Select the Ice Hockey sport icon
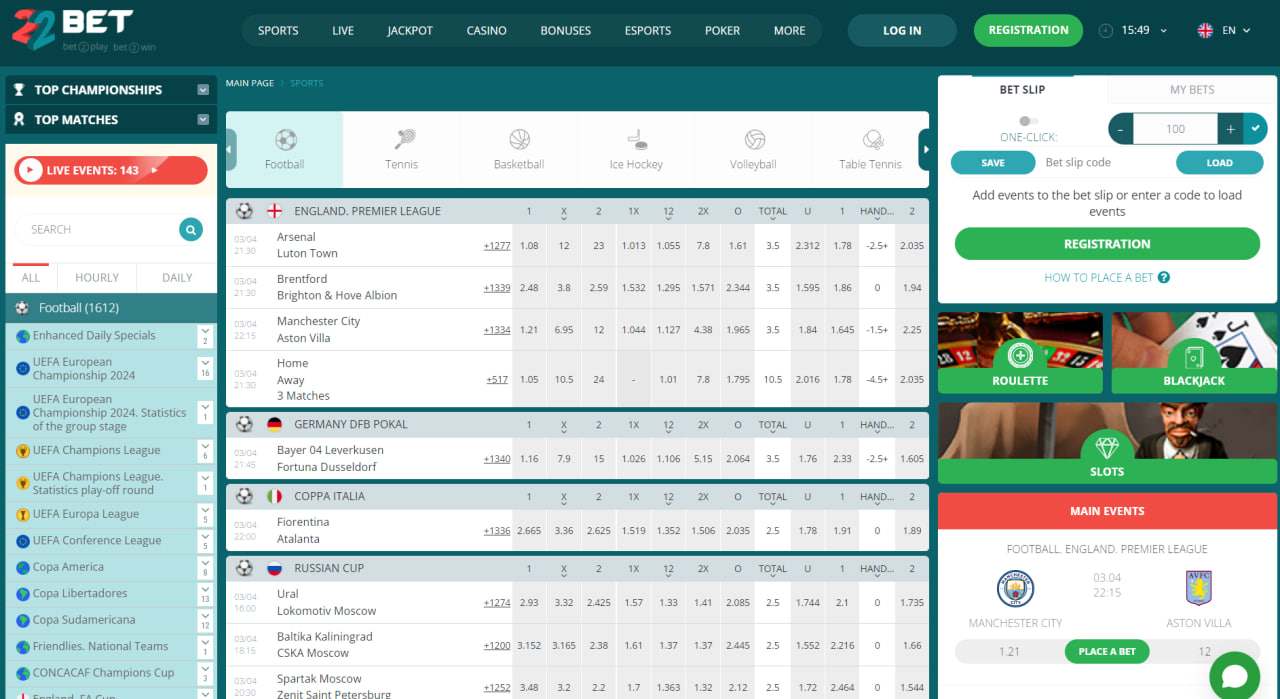The image size is (1280, 699). click(x=637, y=139)
